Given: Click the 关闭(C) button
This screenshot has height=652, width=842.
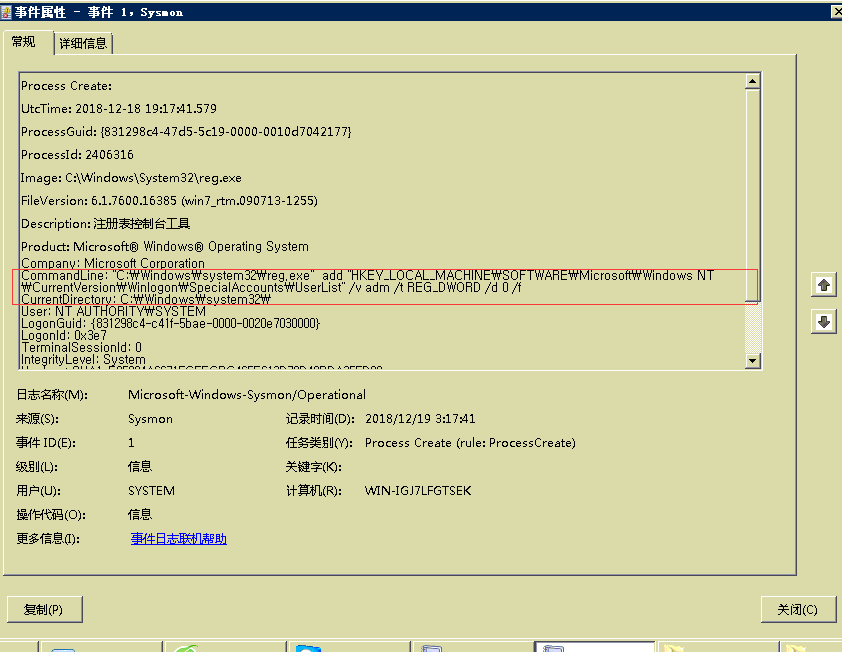Looking at the screenshot, I should pos(798,610).
